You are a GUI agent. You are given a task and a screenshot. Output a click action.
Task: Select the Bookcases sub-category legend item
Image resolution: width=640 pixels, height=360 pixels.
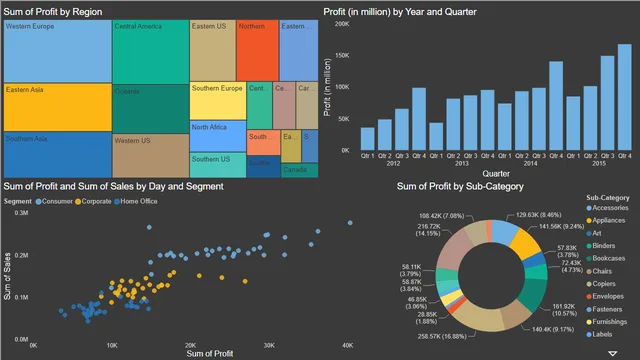(605, 258)
